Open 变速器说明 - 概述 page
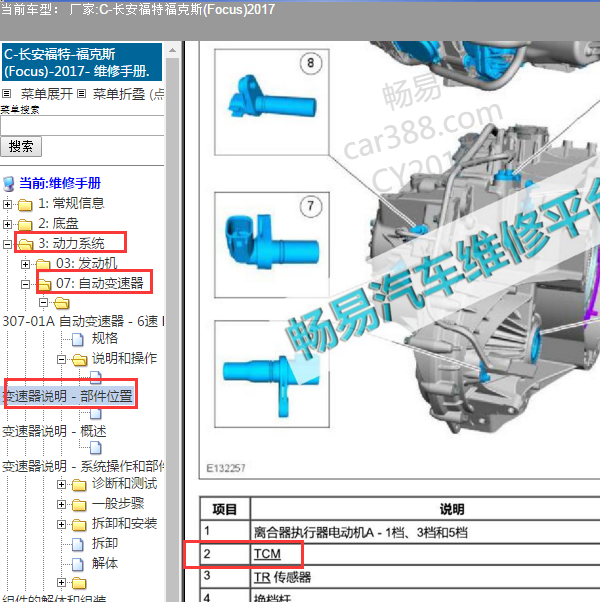 (54, 431)
